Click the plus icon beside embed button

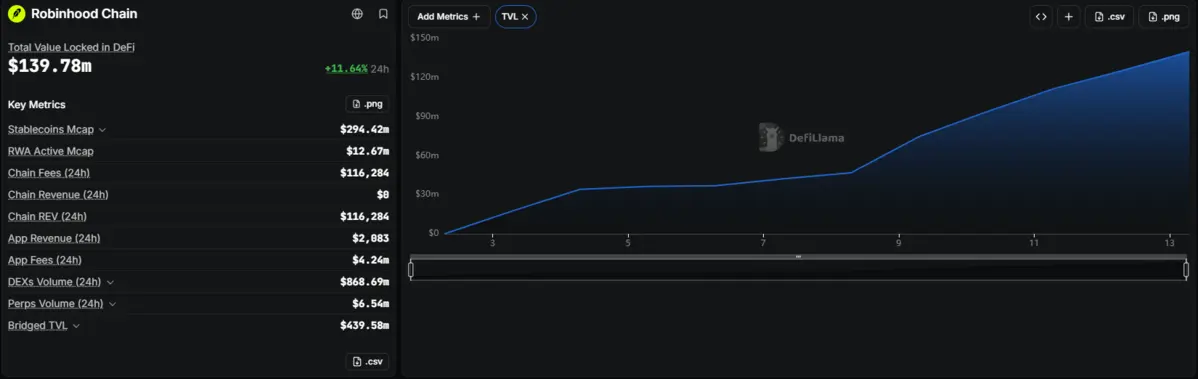(1068, 16)
